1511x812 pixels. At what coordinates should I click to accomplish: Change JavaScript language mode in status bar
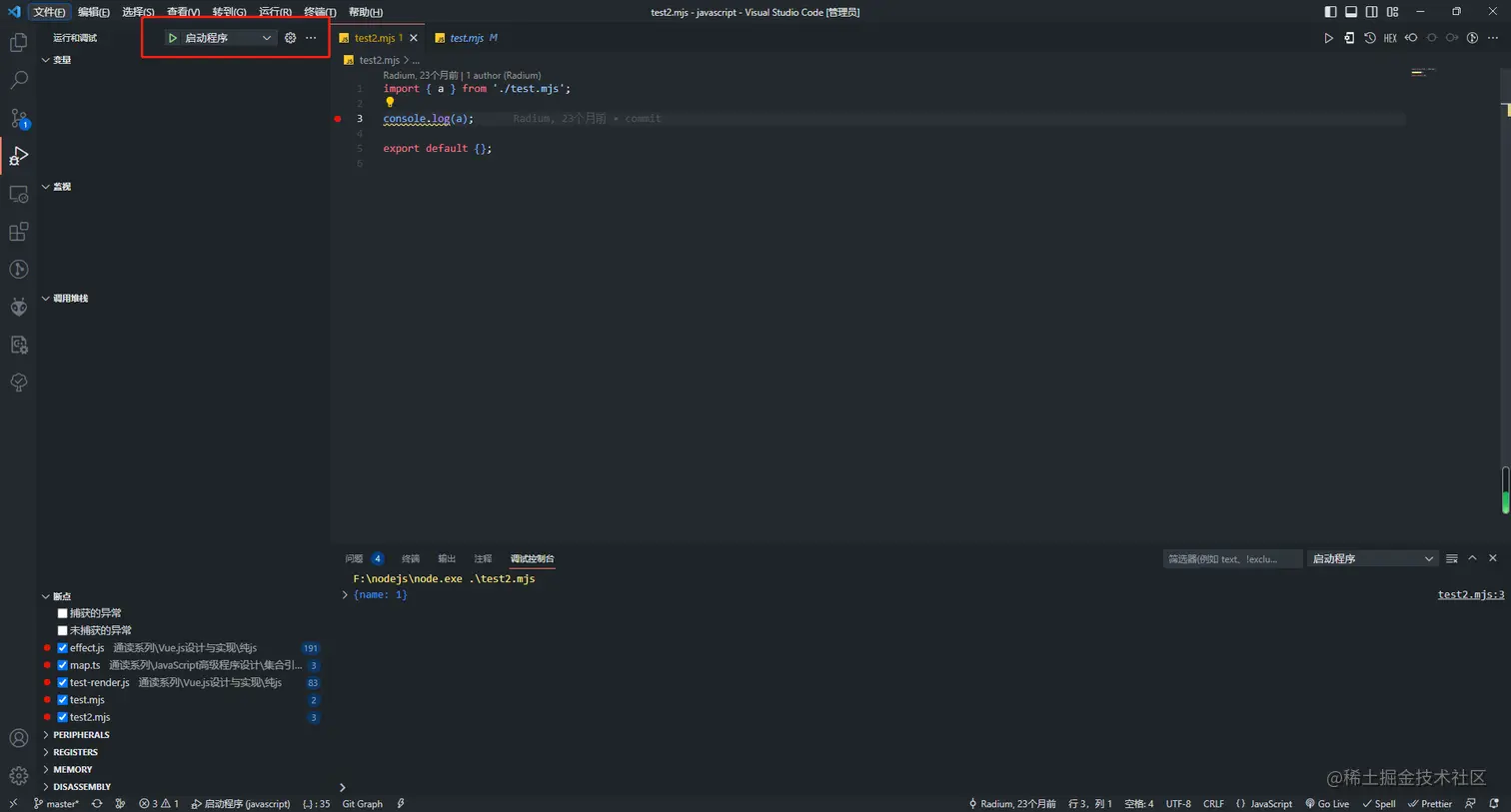click(1271, 803)
